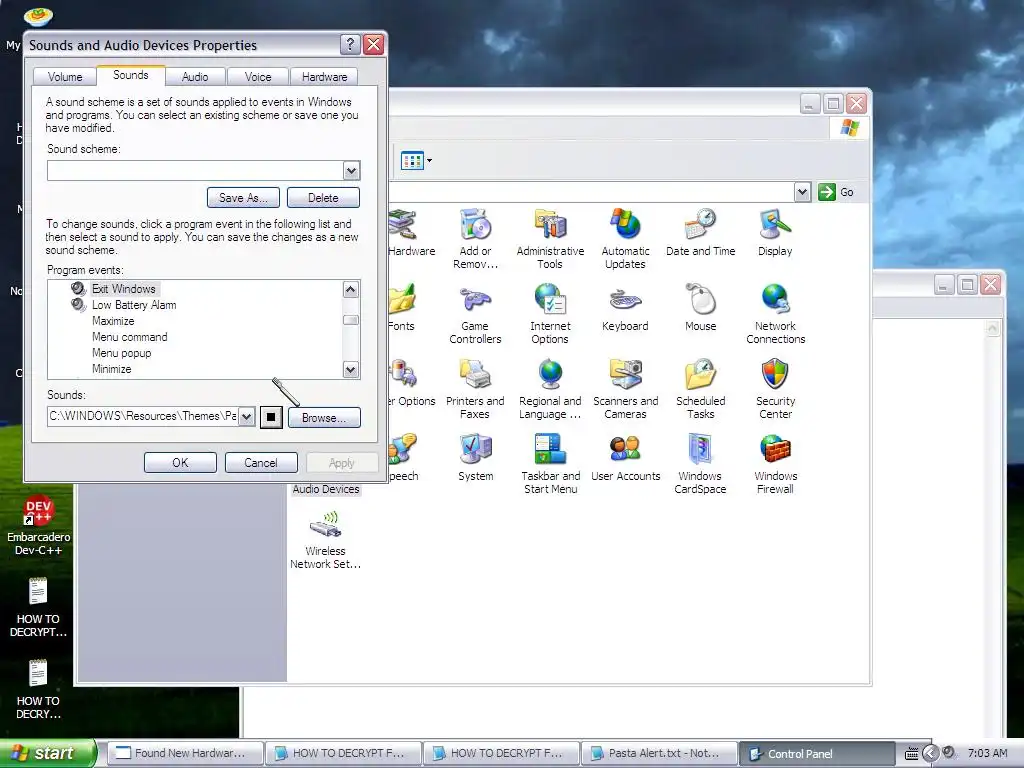Select first HOW TO DECRYPT desktop file

point(38,607)
